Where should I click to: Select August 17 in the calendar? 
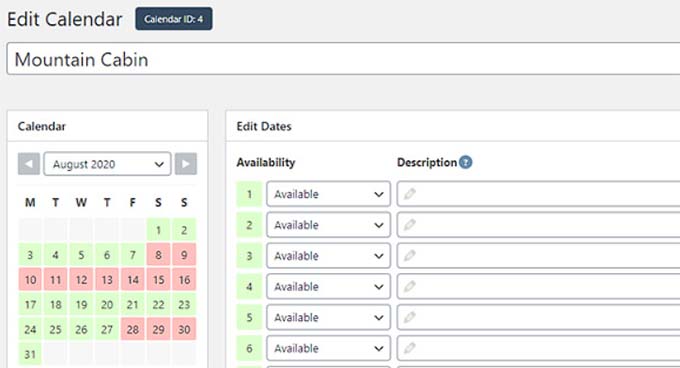(x=30, y=304)
